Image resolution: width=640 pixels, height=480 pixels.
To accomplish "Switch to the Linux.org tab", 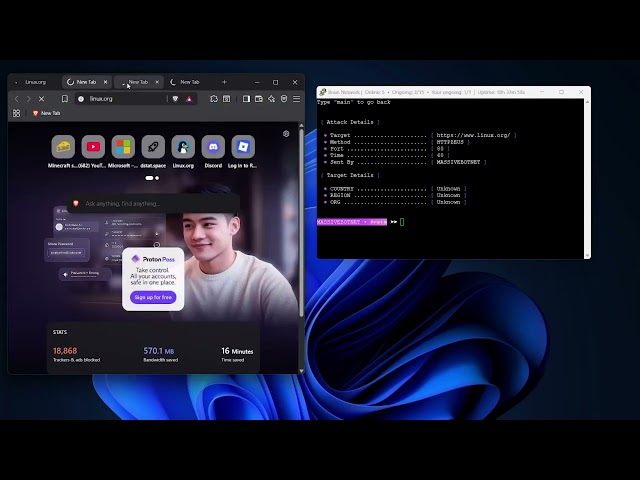I will click(x=35, y=82).
